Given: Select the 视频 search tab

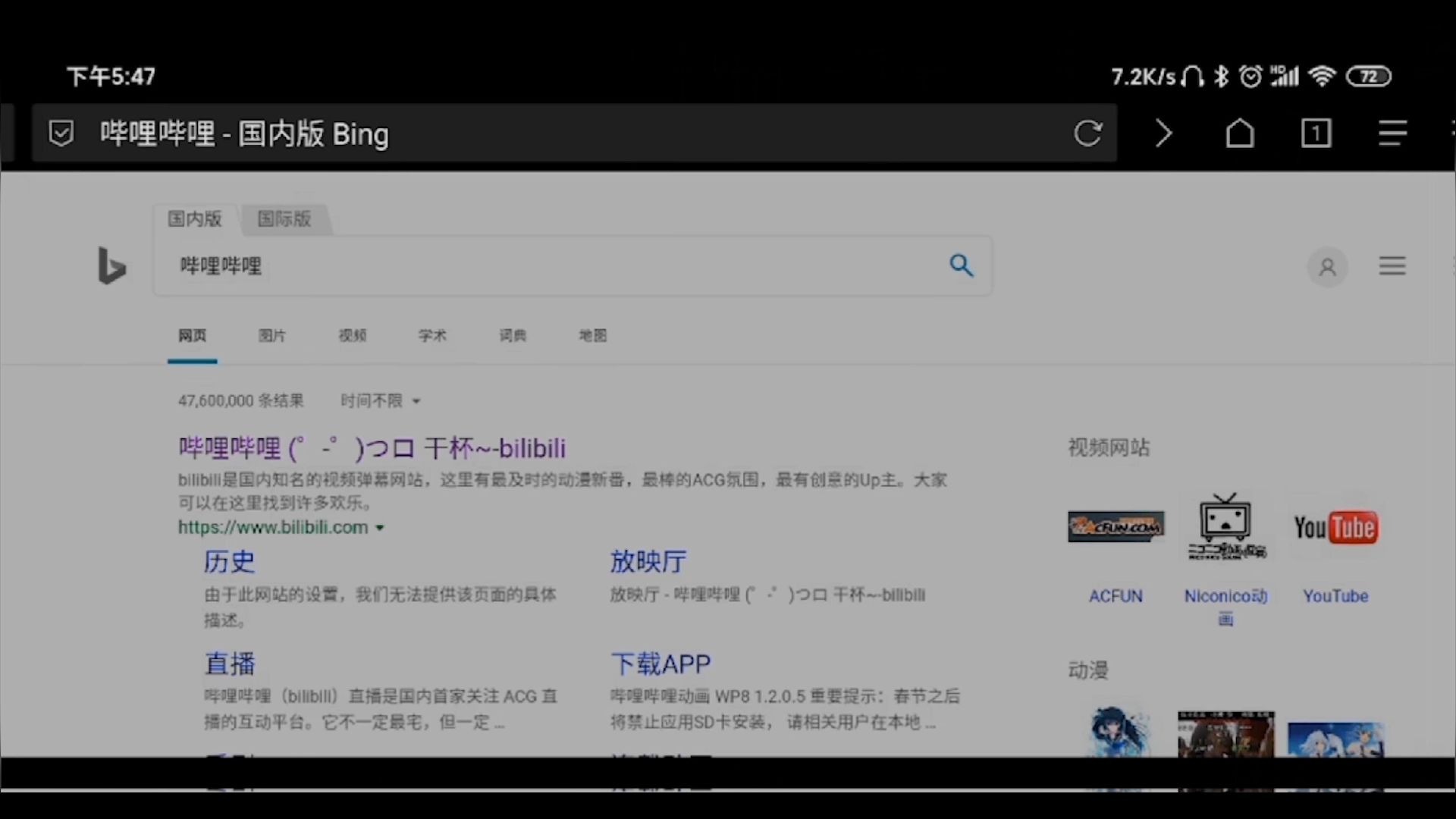Looking at the screenshot, I should pos(353,335).
